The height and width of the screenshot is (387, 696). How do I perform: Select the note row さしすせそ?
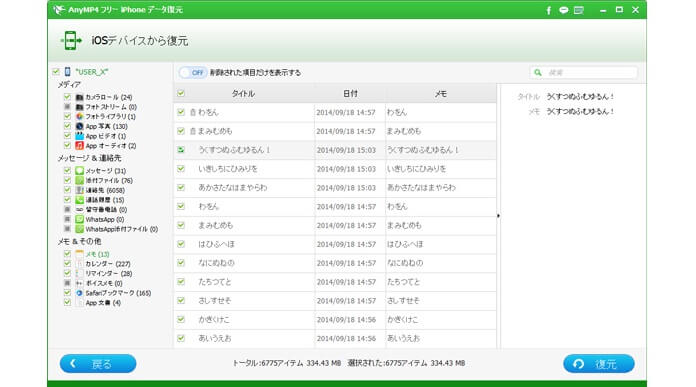[x=335, y=301]
